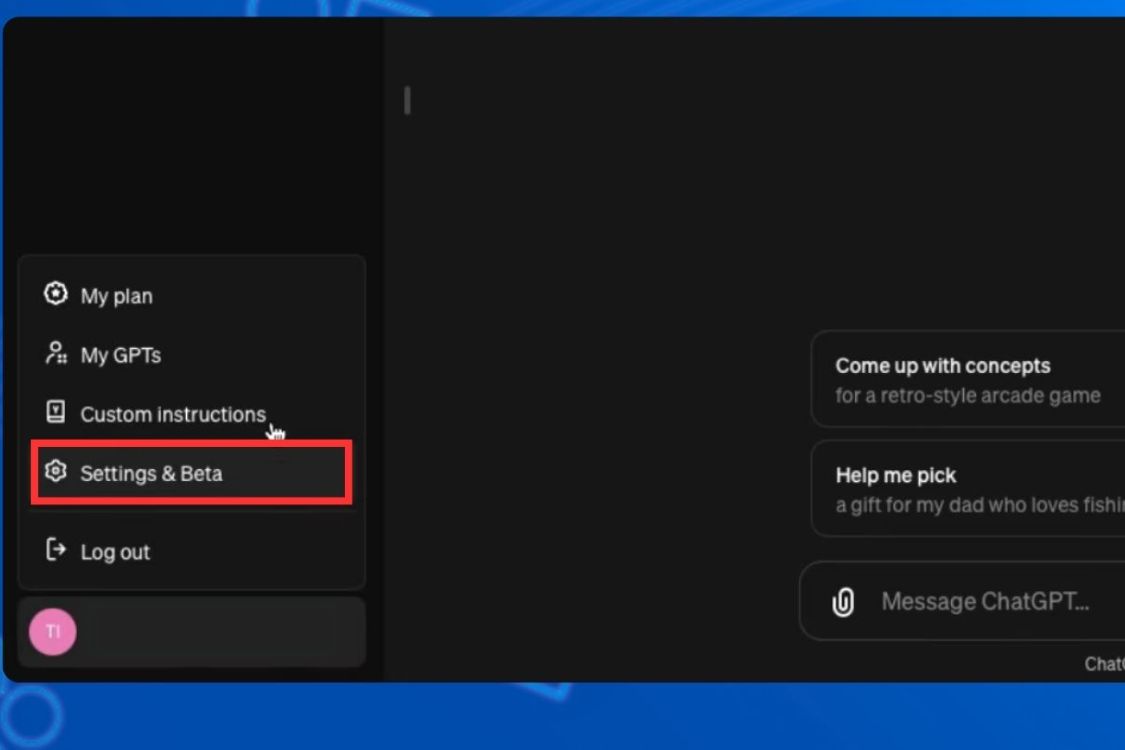Click the Custom instructions document icon

(56, 412)
